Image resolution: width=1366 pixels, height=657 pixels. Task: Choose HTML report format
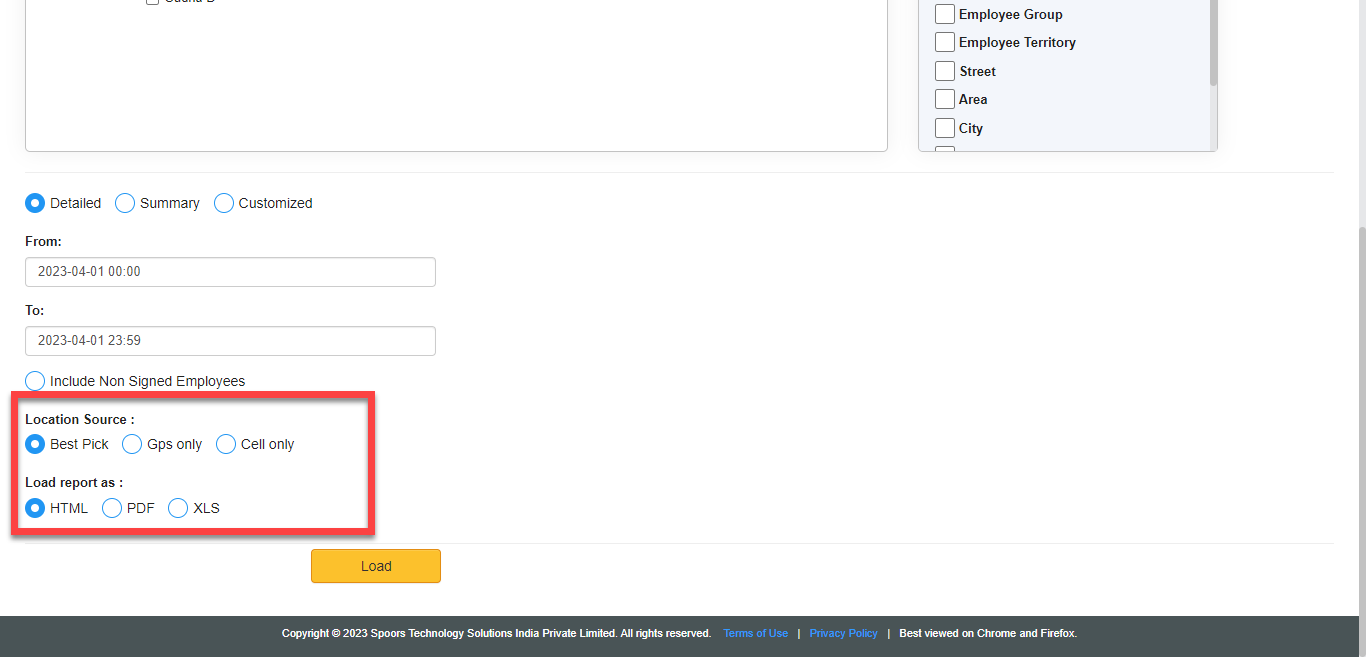[x=35, y=508]
